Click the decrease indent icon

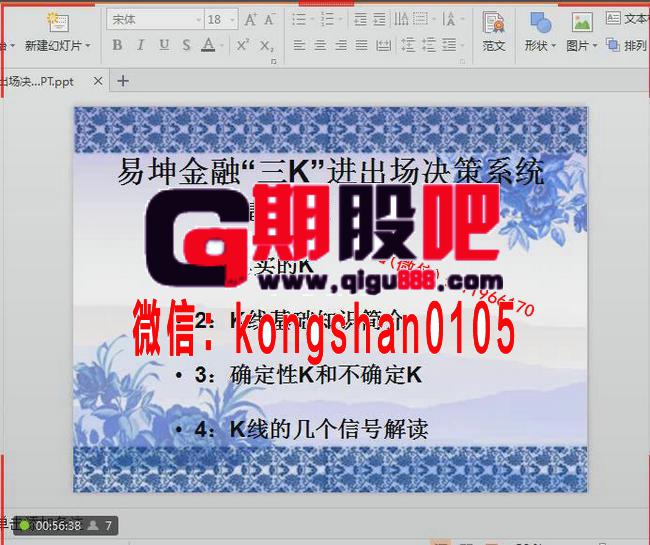click(x=360, y=19)
